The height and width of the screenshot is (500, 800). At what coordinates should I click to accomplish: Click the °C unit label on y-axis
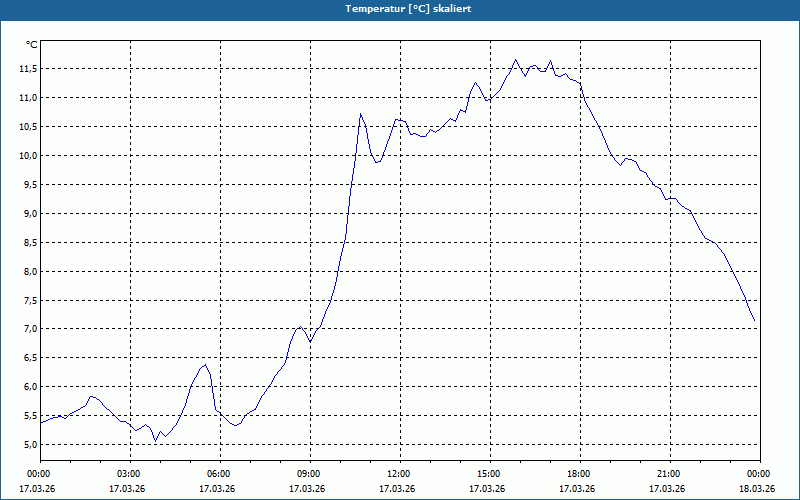click(x=32, y=45)
